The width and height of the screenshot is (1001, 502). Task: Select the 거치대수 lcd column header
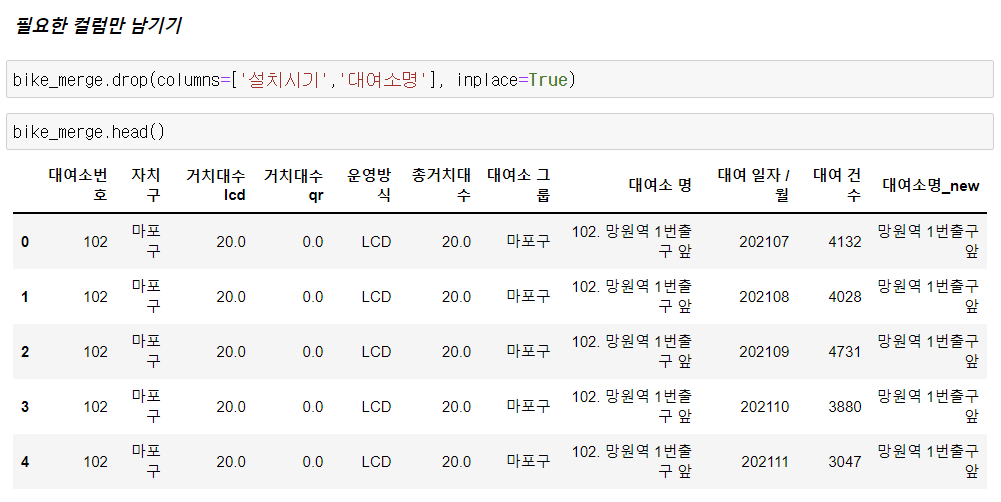click(x=215, y=185)
